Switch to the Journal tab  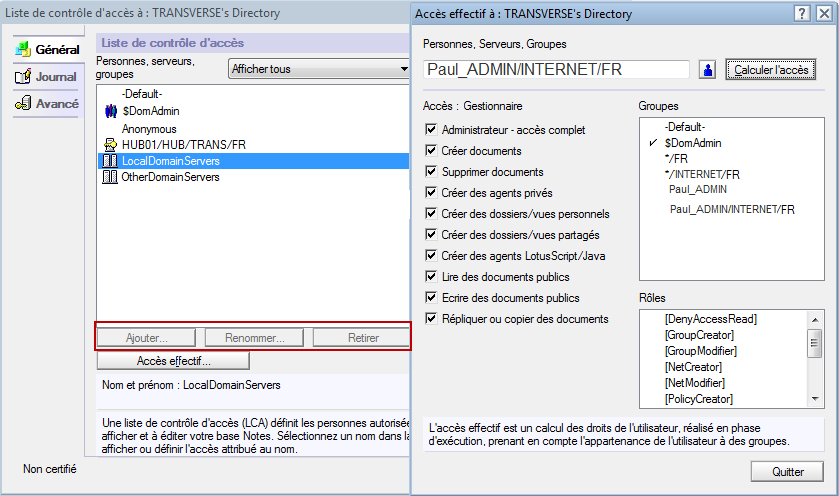coord(48,77)
